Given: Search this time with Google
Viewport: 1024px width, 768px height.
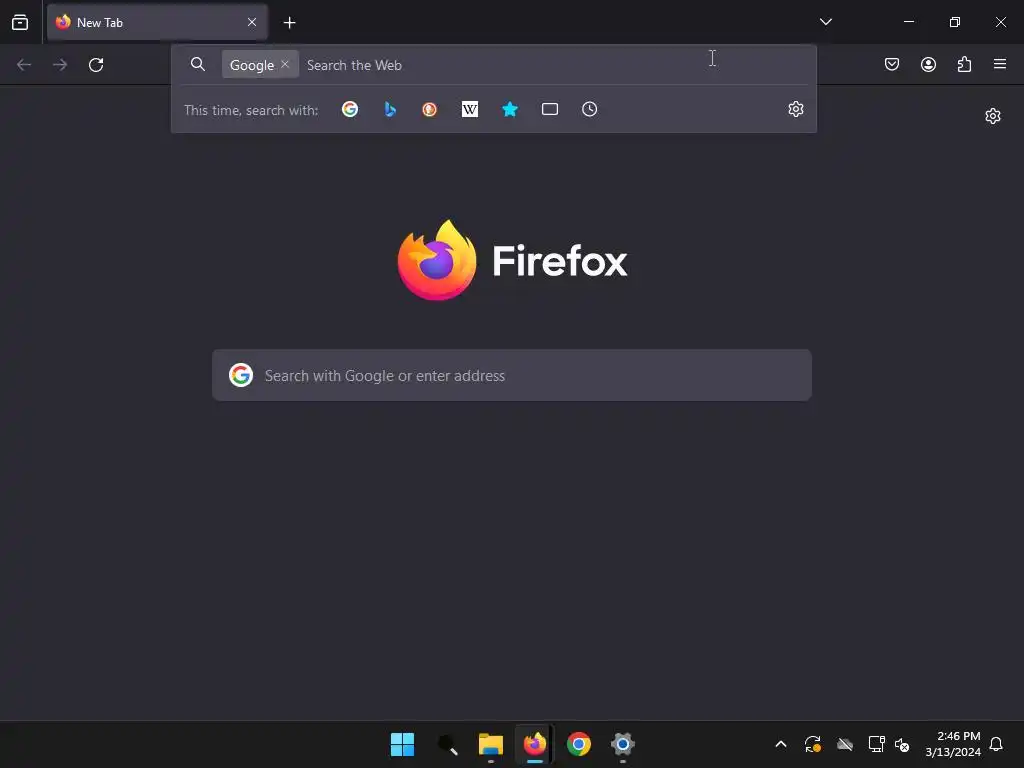Looking at the screenshot, I should pyautogui.click(x=350, y=109).
